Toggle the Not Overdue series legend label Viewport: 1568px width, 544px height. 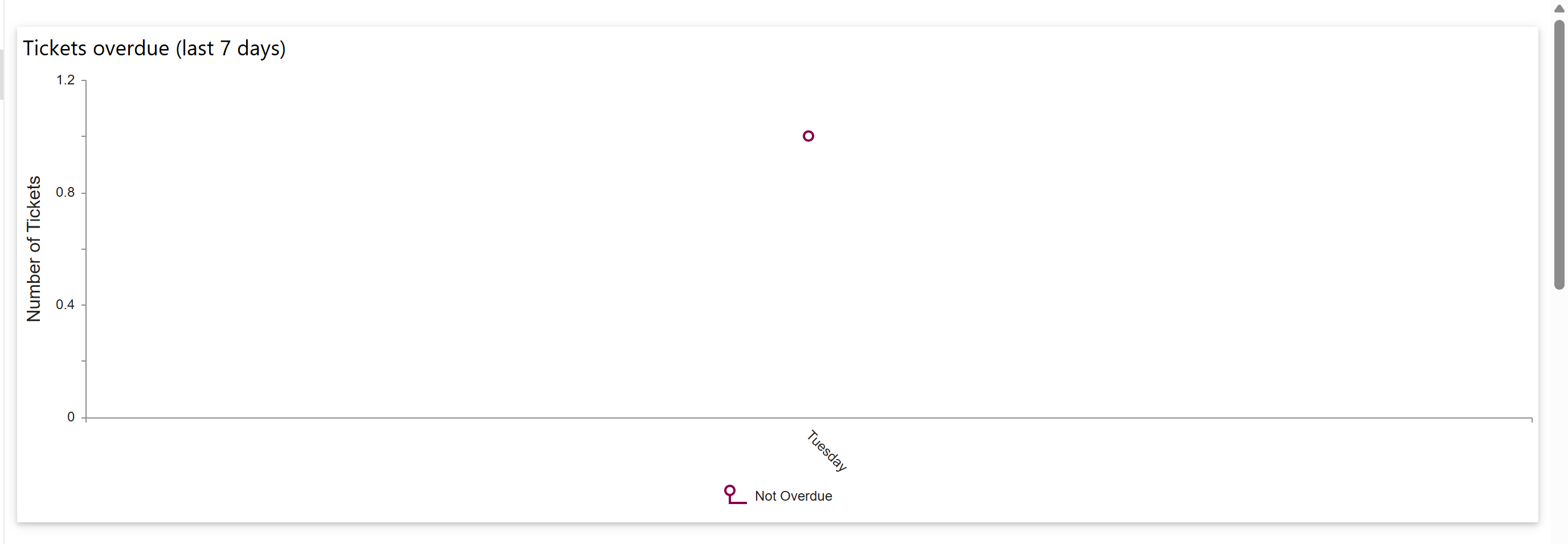point(793,496)
